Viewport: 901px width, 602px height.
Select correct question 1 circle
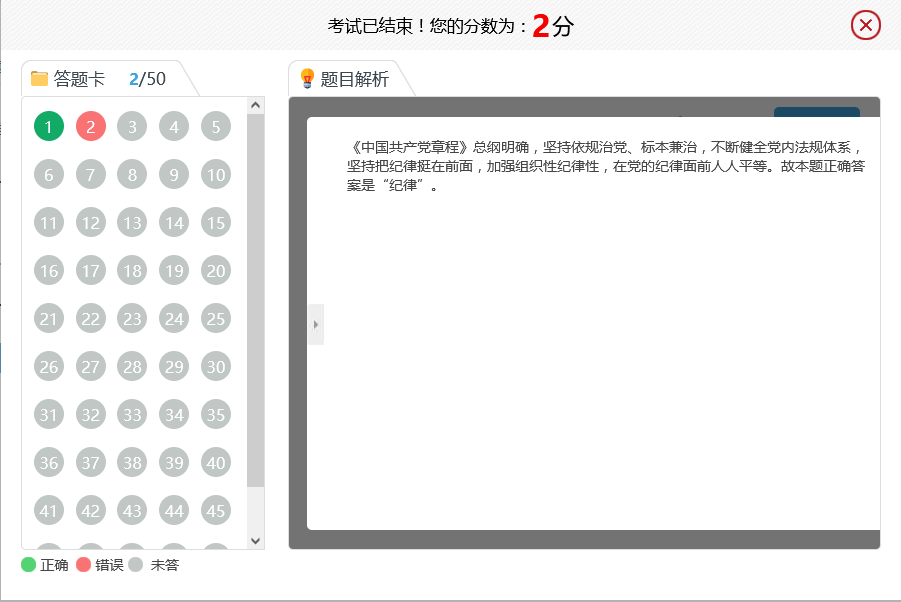49,126
